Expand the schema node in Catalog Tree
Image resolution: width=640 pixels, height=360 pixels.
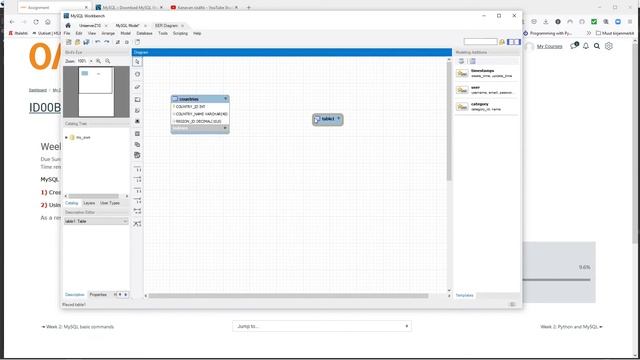click(x=67, y=138)
